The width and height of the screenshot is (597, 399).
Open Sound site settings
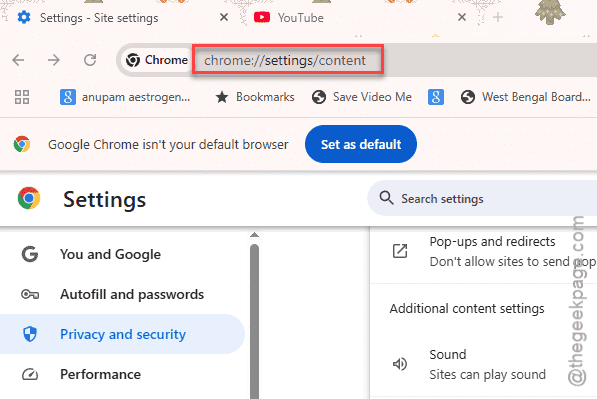click(484, 364)
